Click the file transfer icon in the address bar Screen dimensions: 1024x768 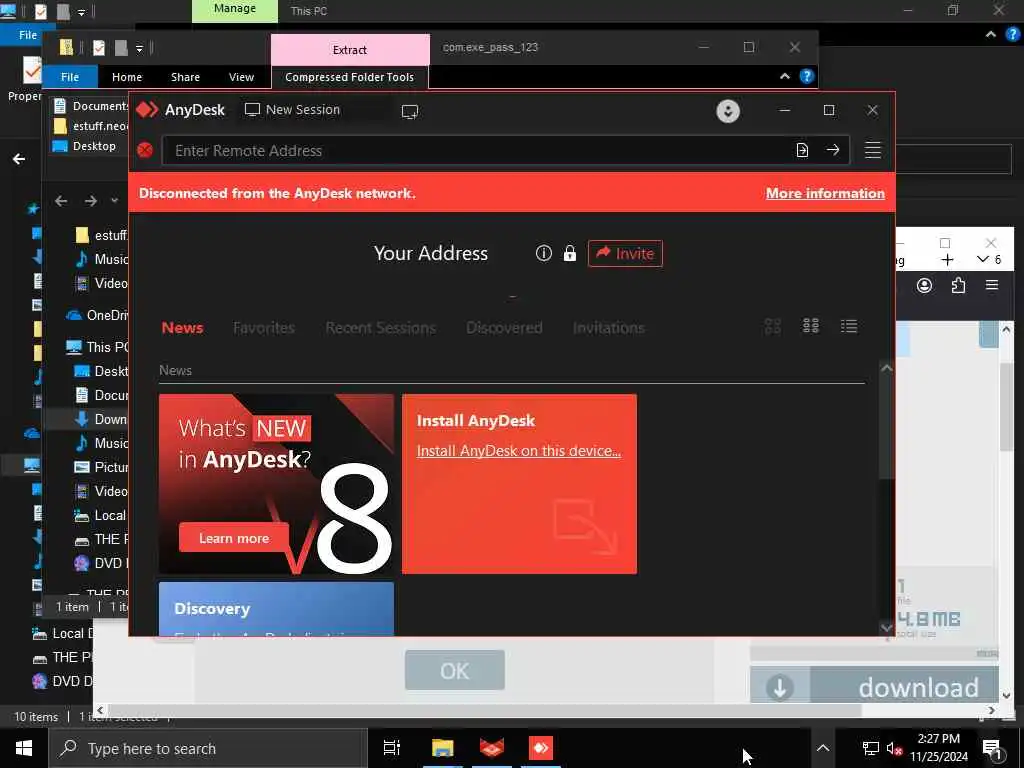pyautogui.click(x=802, y=150)
